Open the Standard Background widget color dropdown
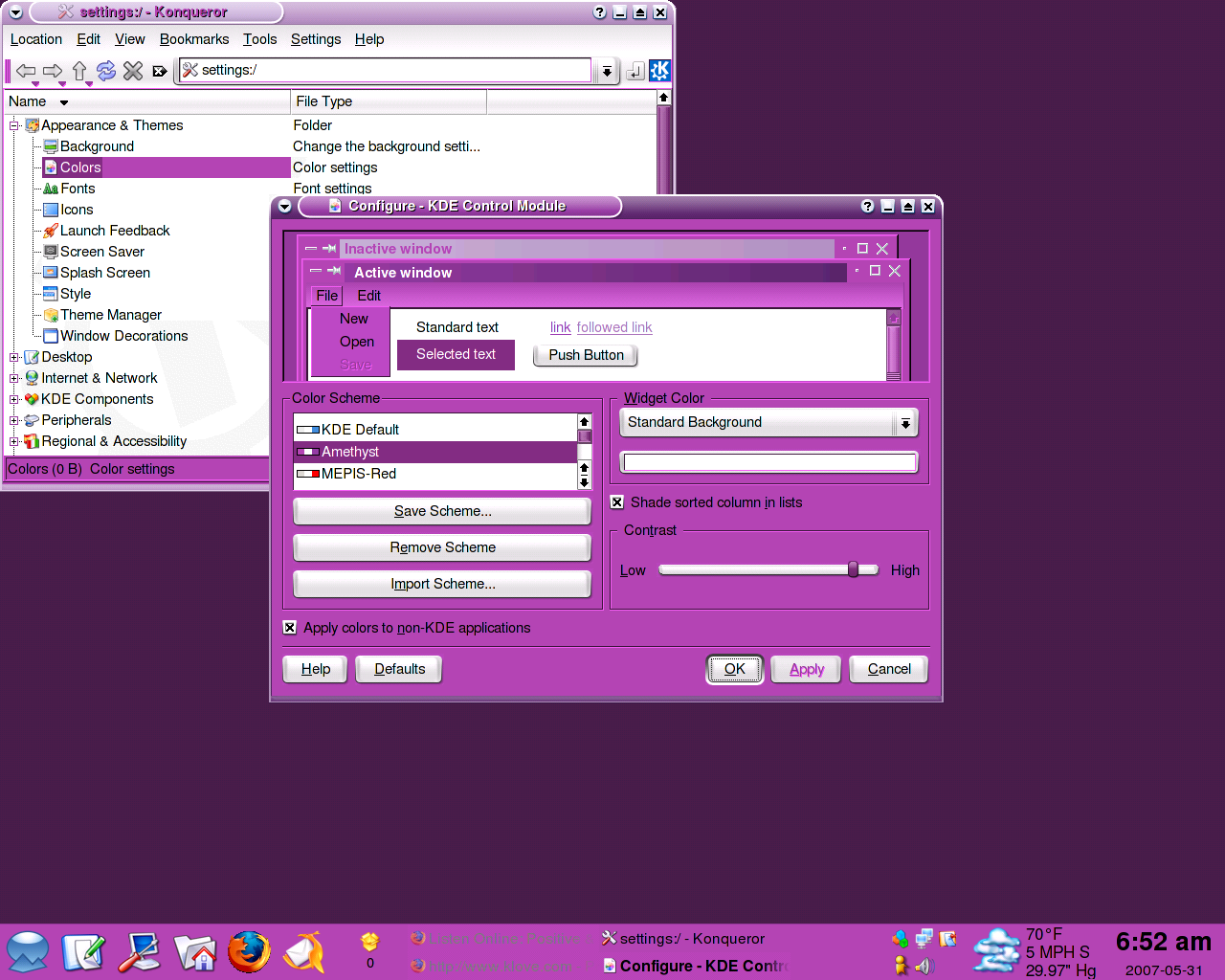This screenshot has height=980, width=1225. click(768, 422)
